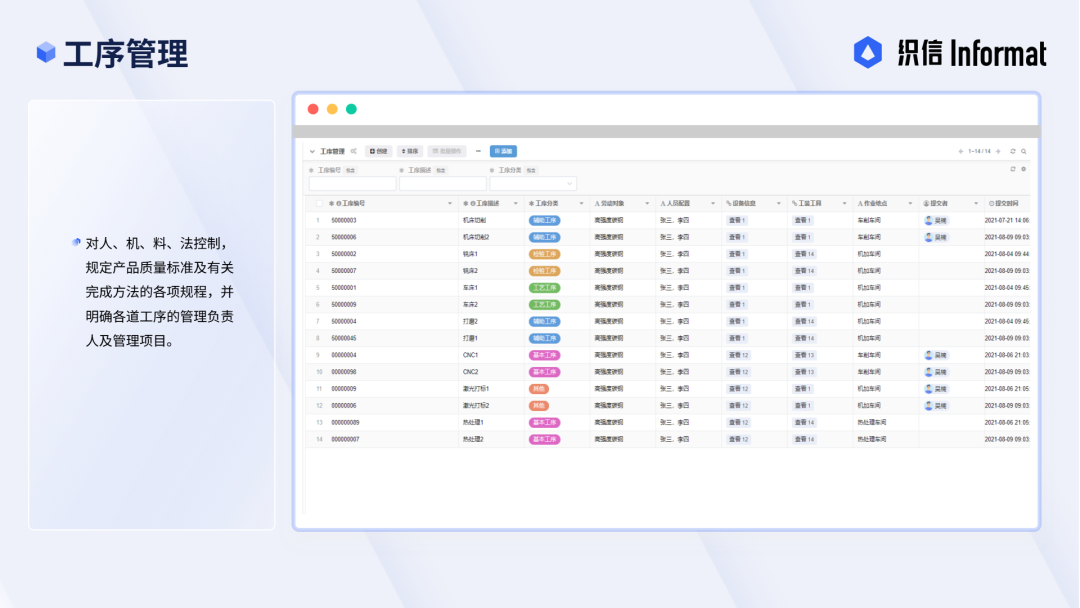Refresh the table using the top toolbar refresh icon

1012,151
